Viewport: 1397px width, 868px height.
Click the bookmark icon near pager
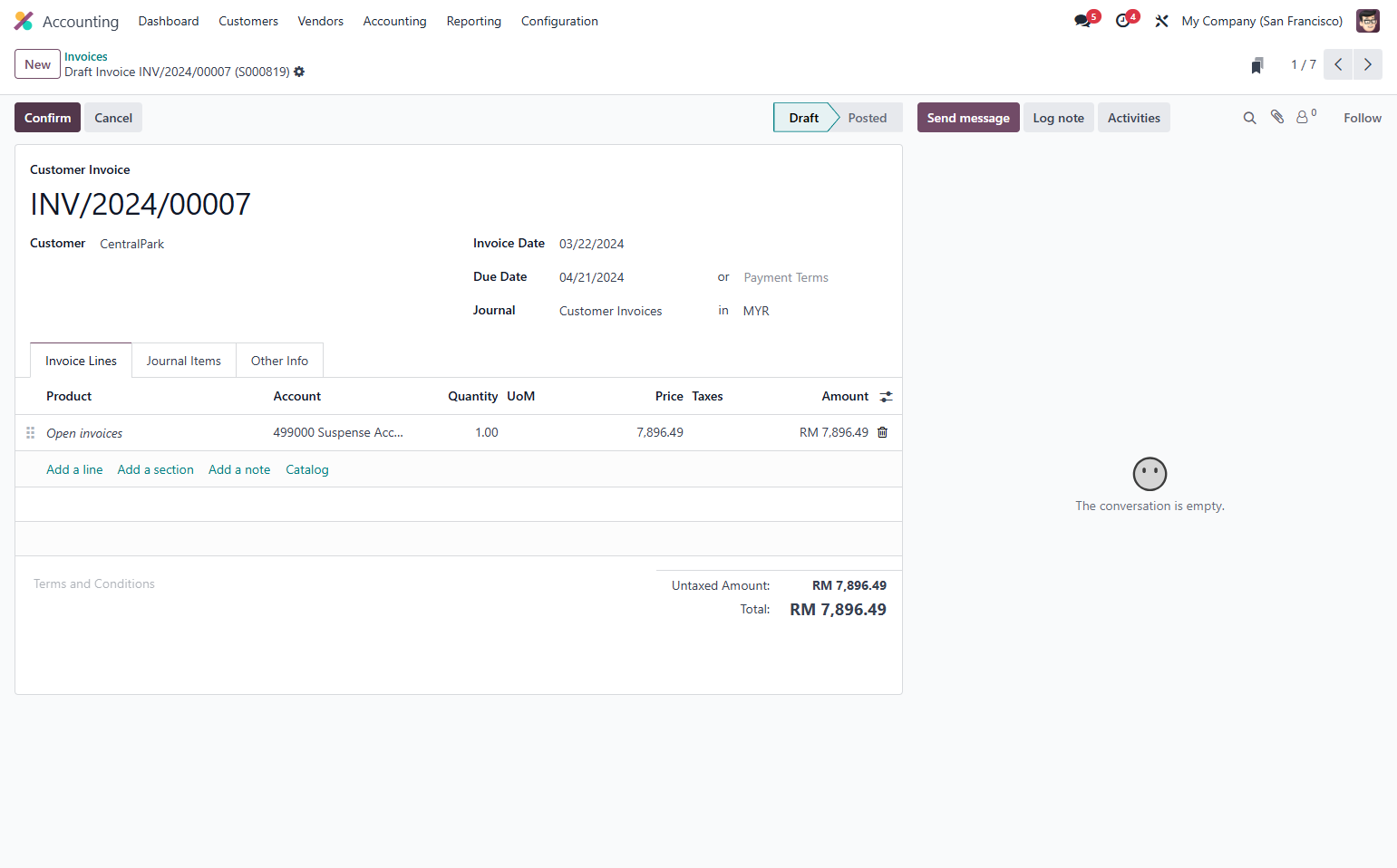[1257, 65]
